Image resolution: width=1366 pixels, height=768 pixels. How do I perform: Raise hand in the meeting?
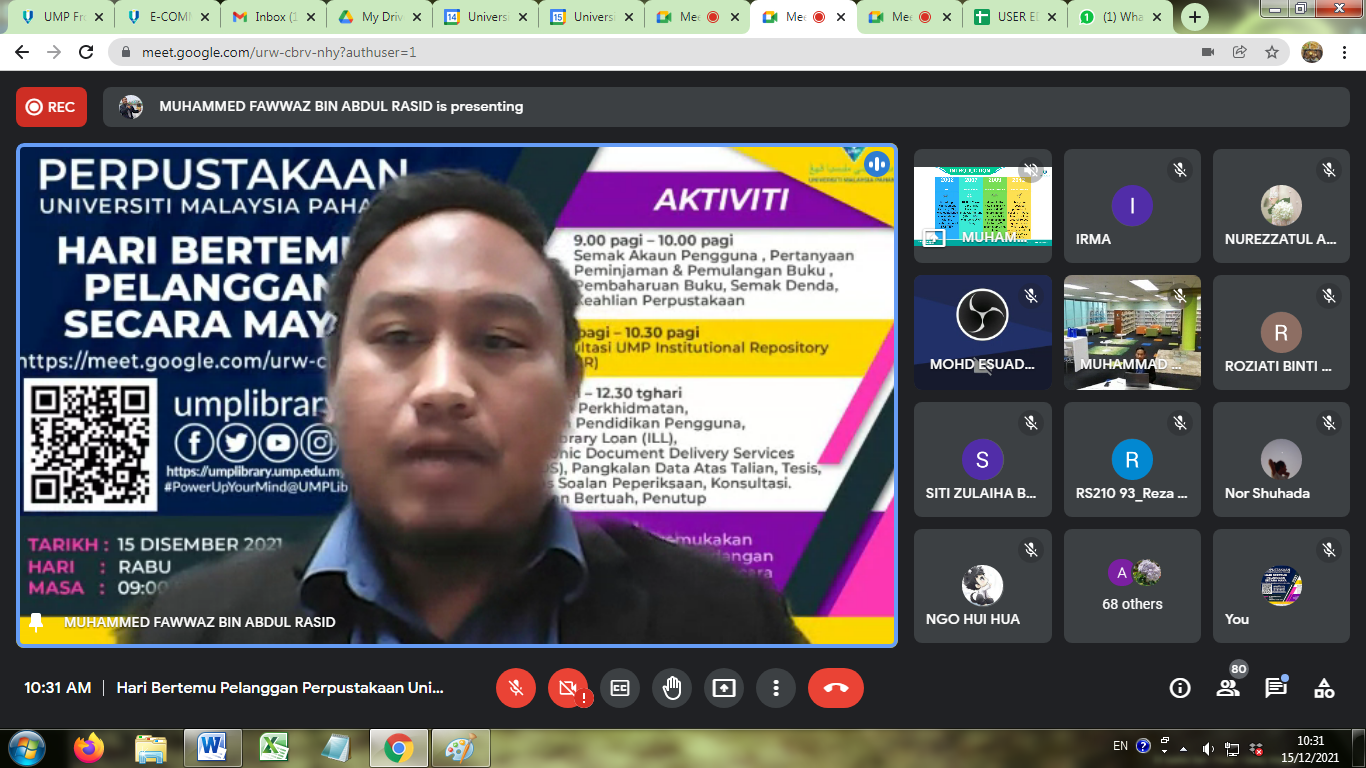click(x=672, y=688)
